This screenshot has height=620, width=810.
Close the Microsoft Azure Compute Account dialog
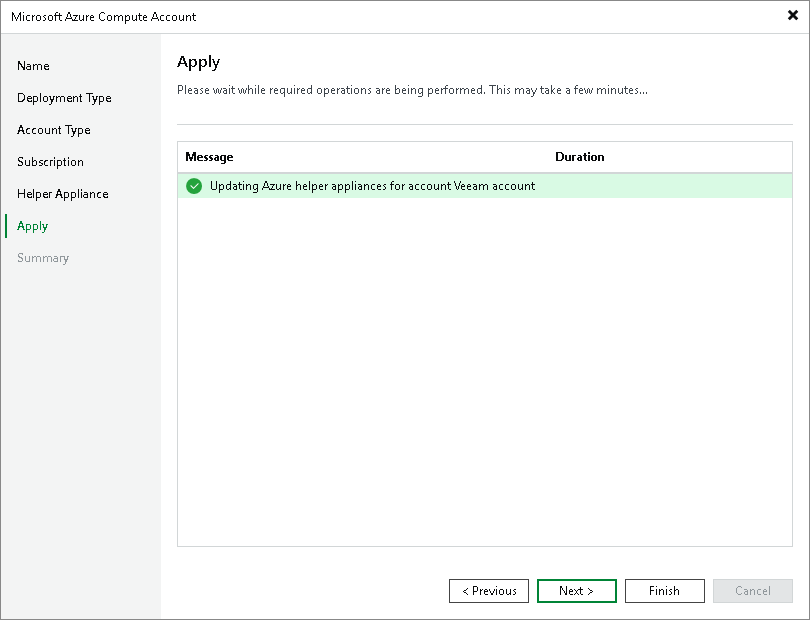click(x=792, y=16)
